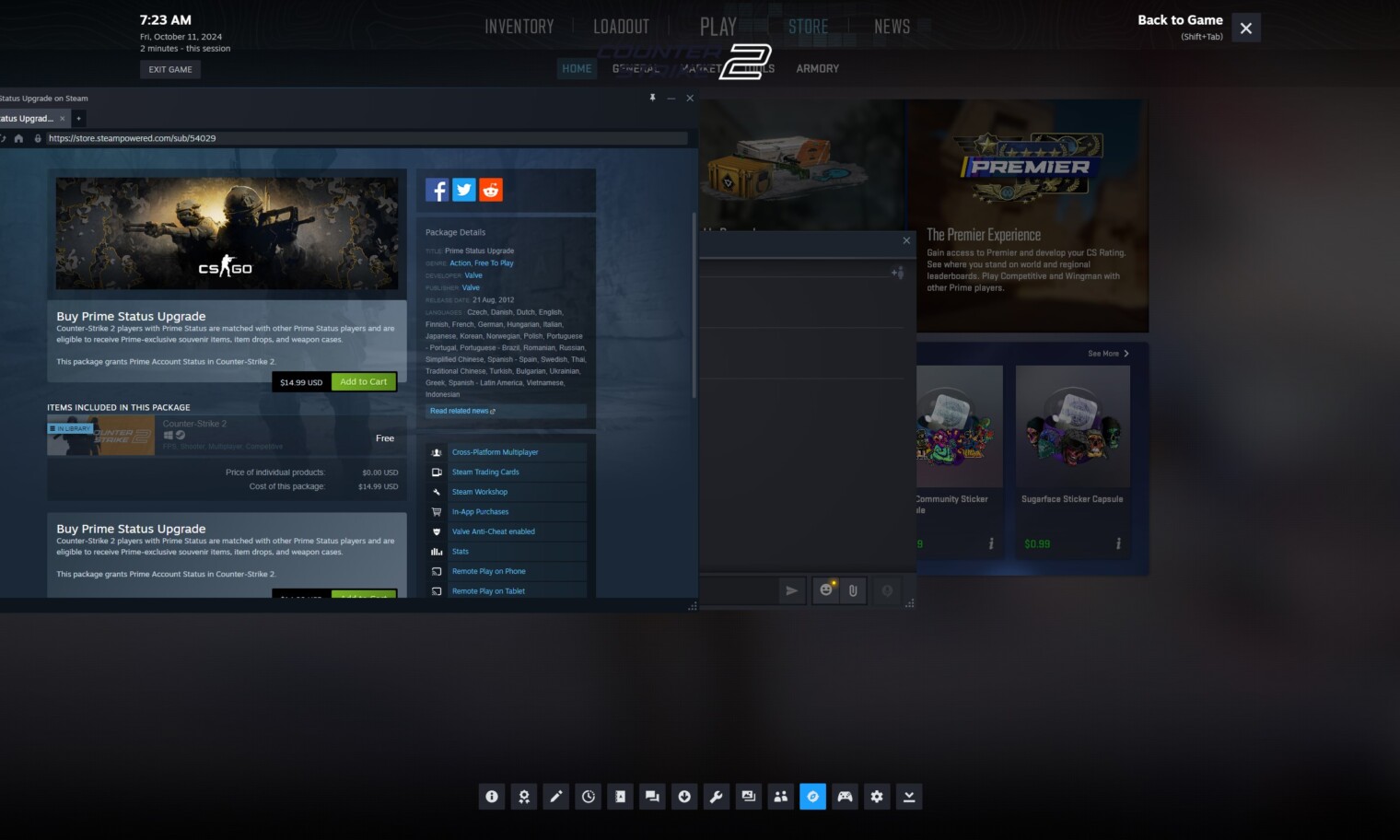
Task: Open downloads arrow icon in overlay toolbar
Action: point(684,797)
